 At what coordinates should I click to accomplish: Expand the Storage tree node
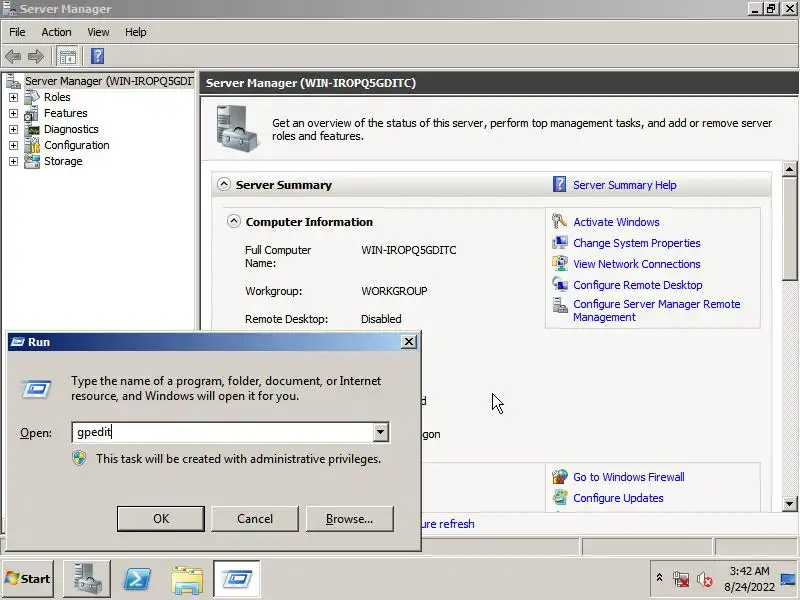coord(13,161)
